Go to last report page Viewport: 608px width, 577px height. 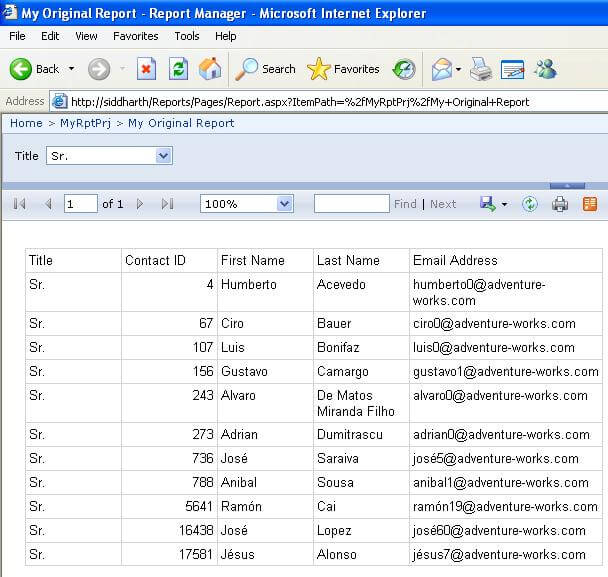168,204
